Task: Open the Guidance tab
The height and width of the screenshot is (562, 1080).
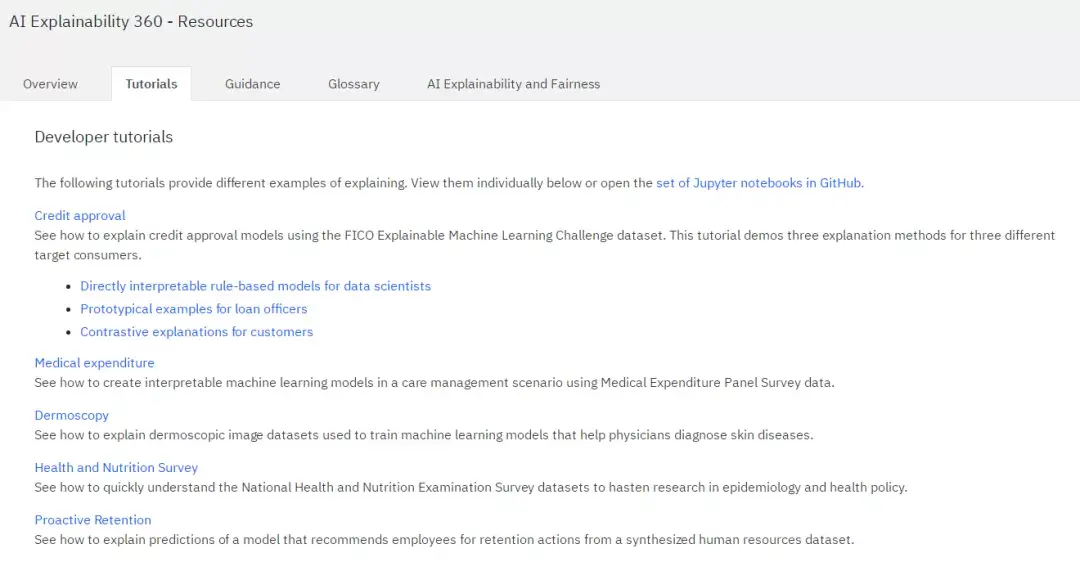Action: (x=252, y=84)
